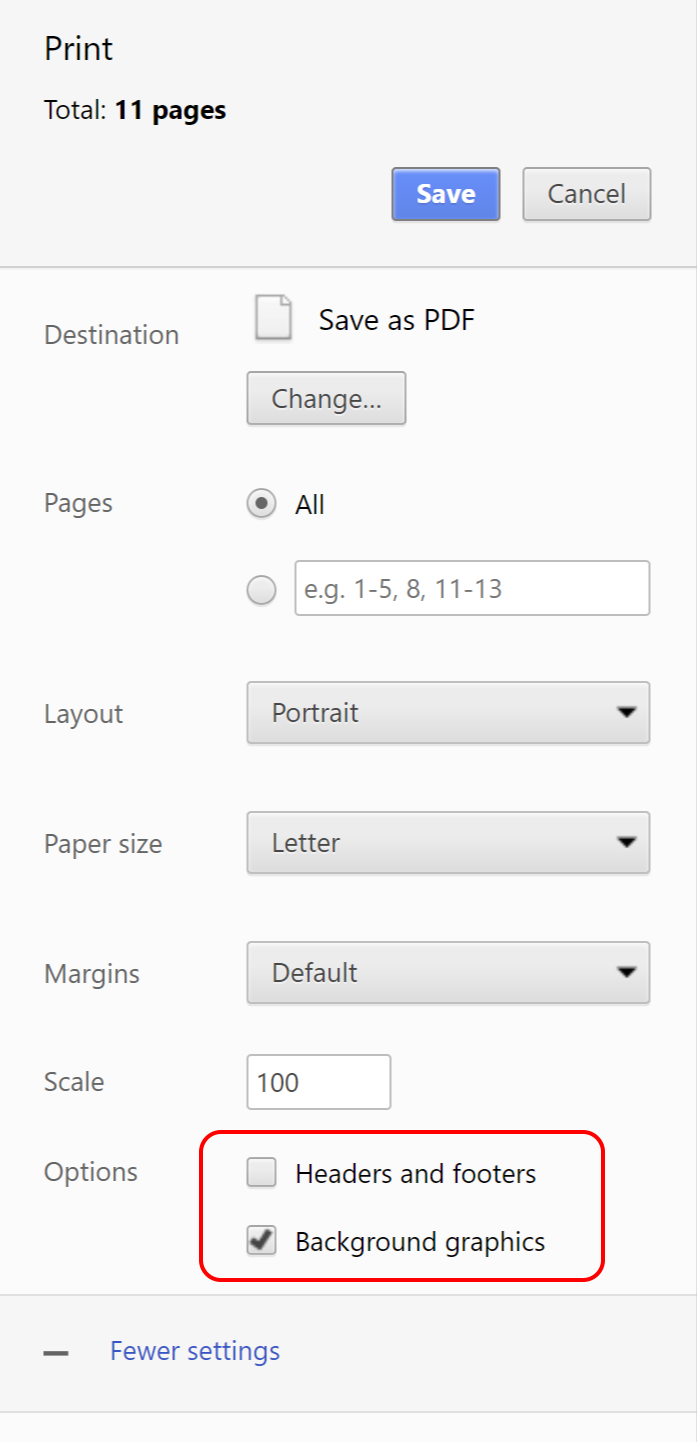Click the Save as PDF document icon

(273, 318)
